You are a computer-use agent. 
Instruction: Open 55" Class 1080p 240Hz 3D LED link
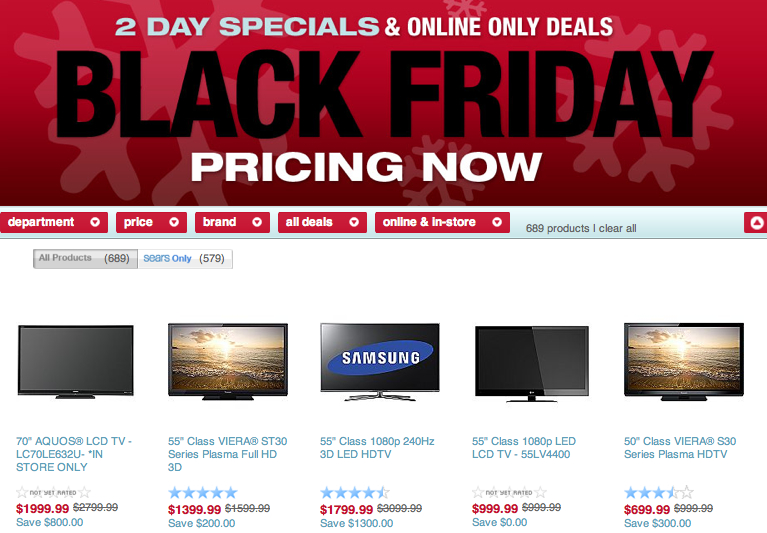point(377,447)
